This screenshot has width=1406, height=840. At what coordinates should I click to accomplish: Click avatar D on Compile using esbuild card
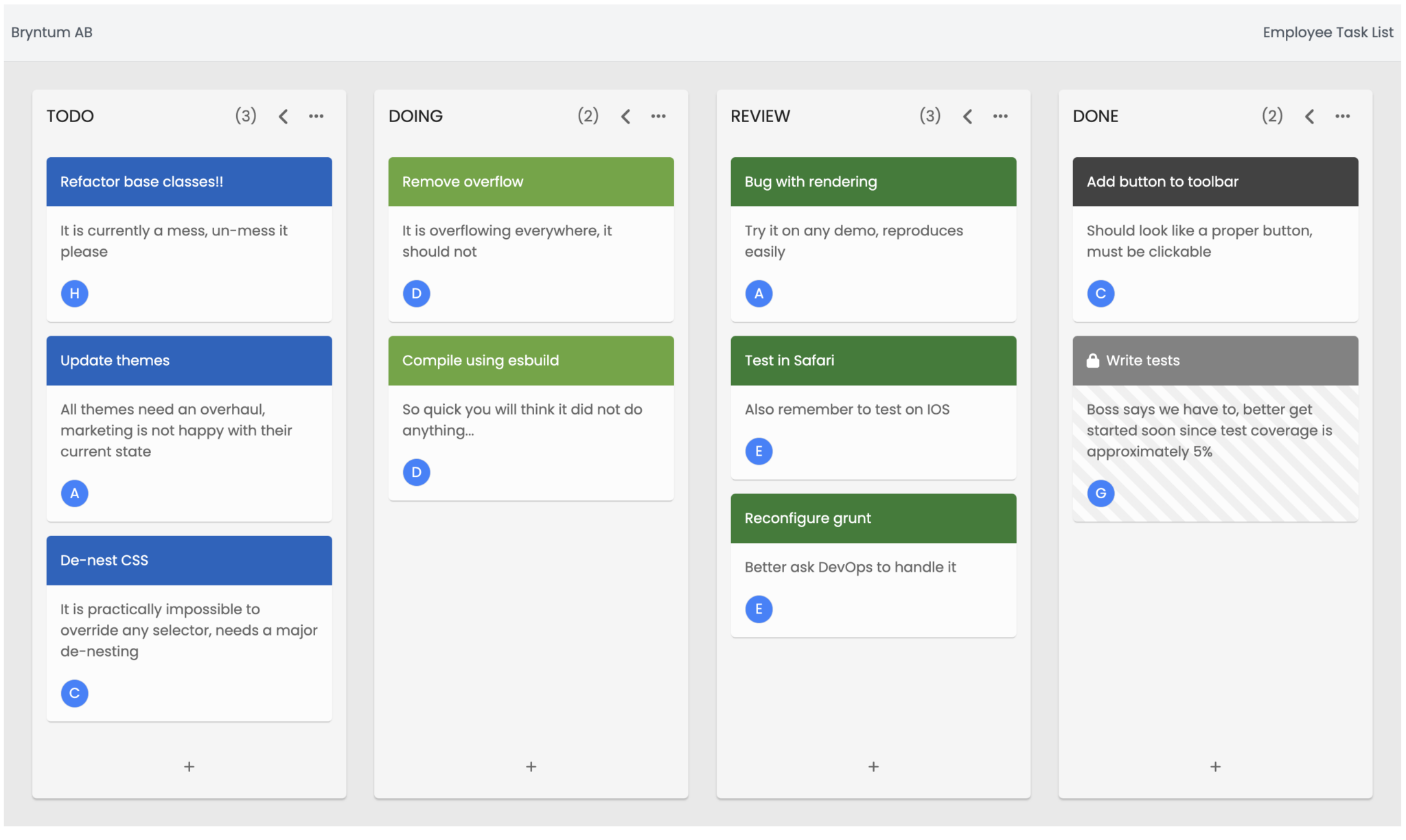click(x=417, y=472)
